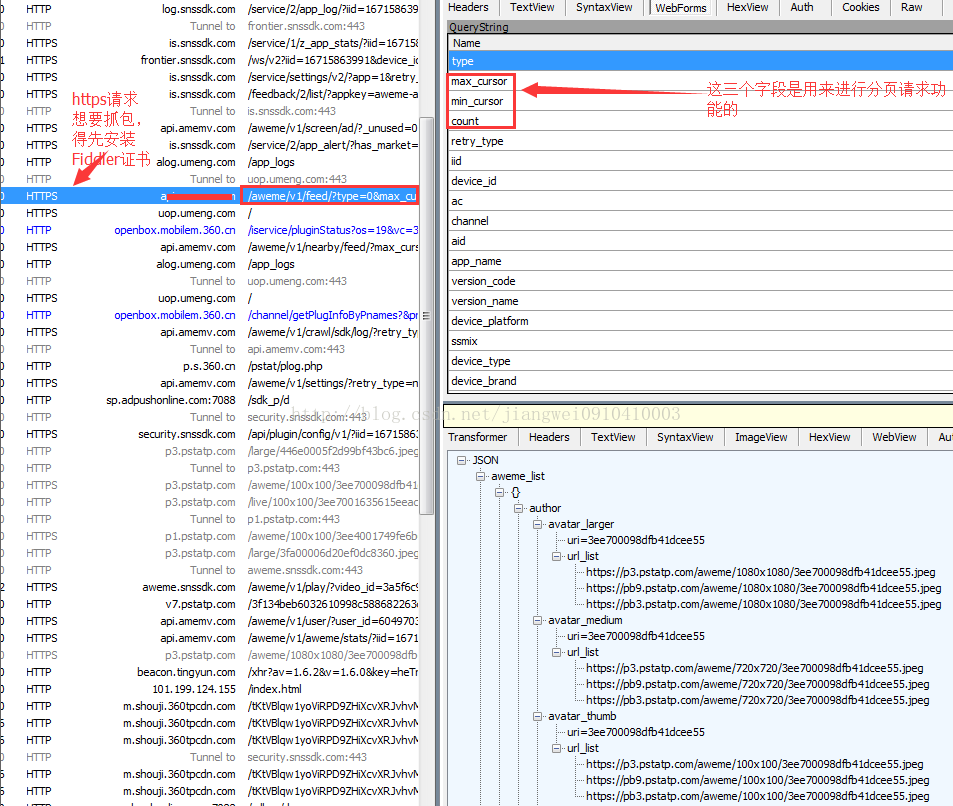The height and width of the screenshot is (806, 953).
Task: Select the max_cursor parameter row
Action: click(701, 81)
